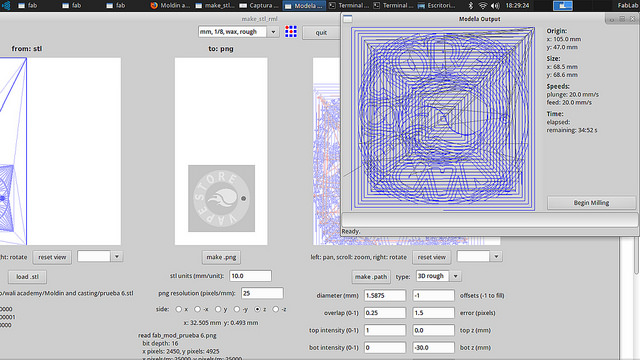
Task: Open the Wi-Fi network tray icon
Action: 482,5
